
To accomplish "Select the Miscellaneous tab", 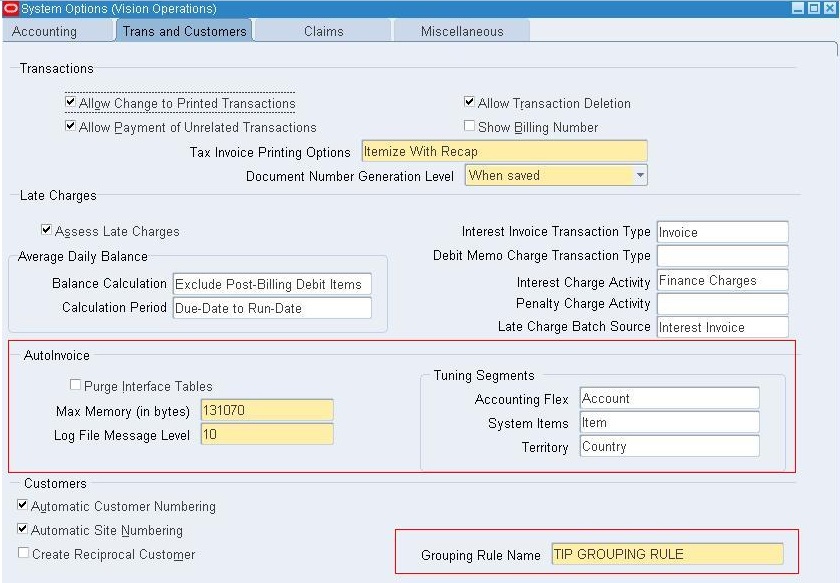I will [x=461, y=31].
